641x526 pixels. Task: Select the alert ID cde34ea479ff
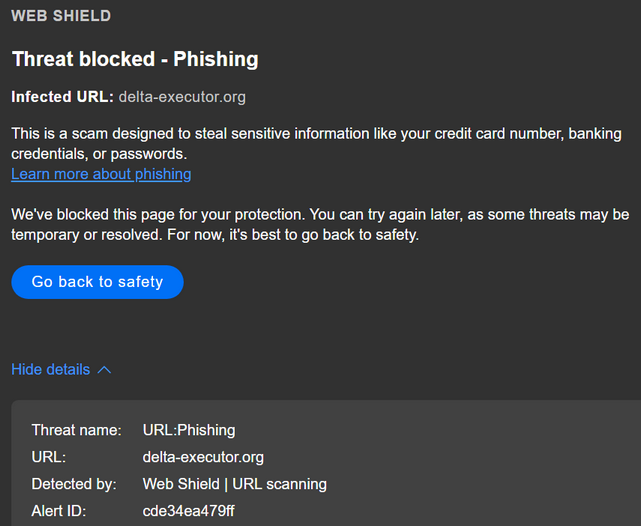[x=189, y=511]
